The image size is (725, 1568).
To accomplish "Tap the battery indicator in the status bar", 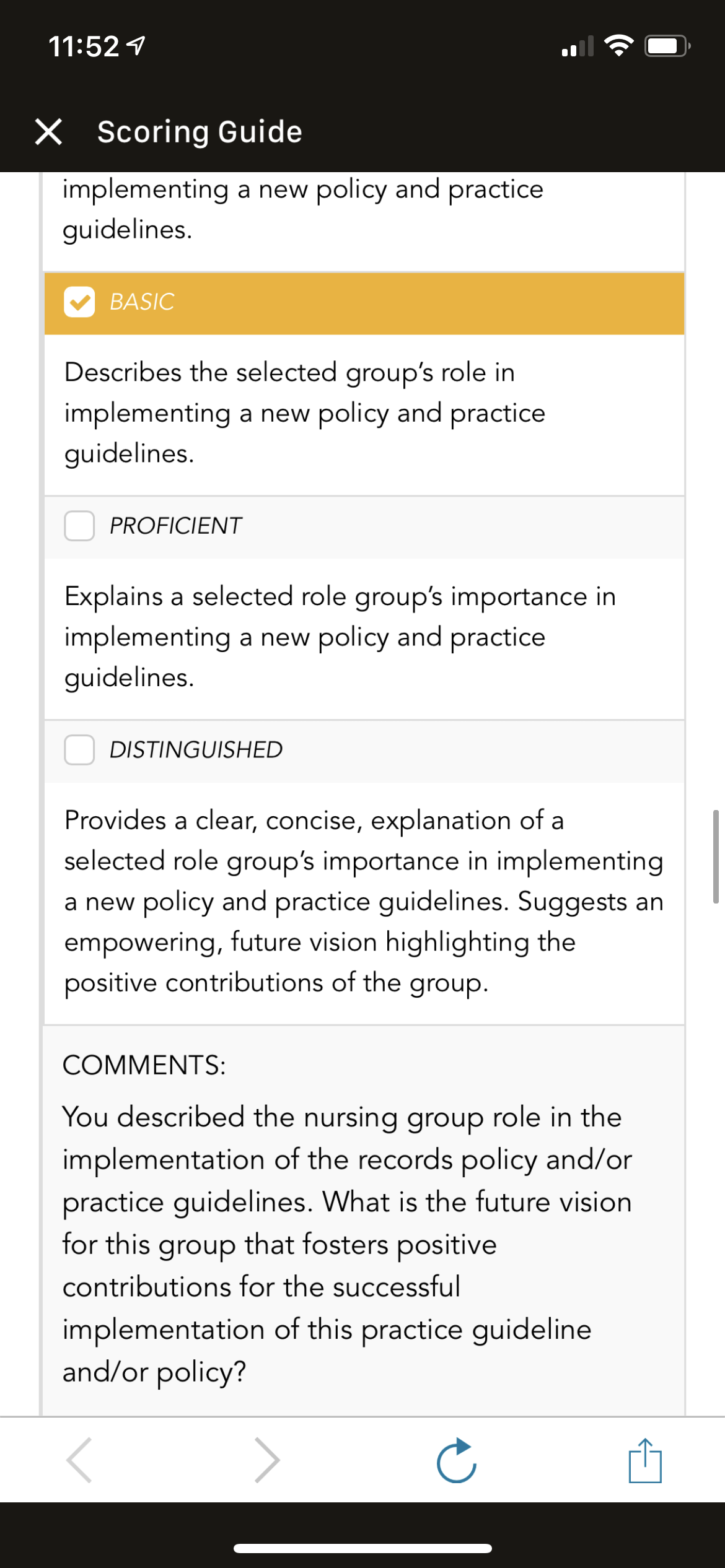I will [x=668, y=46].
